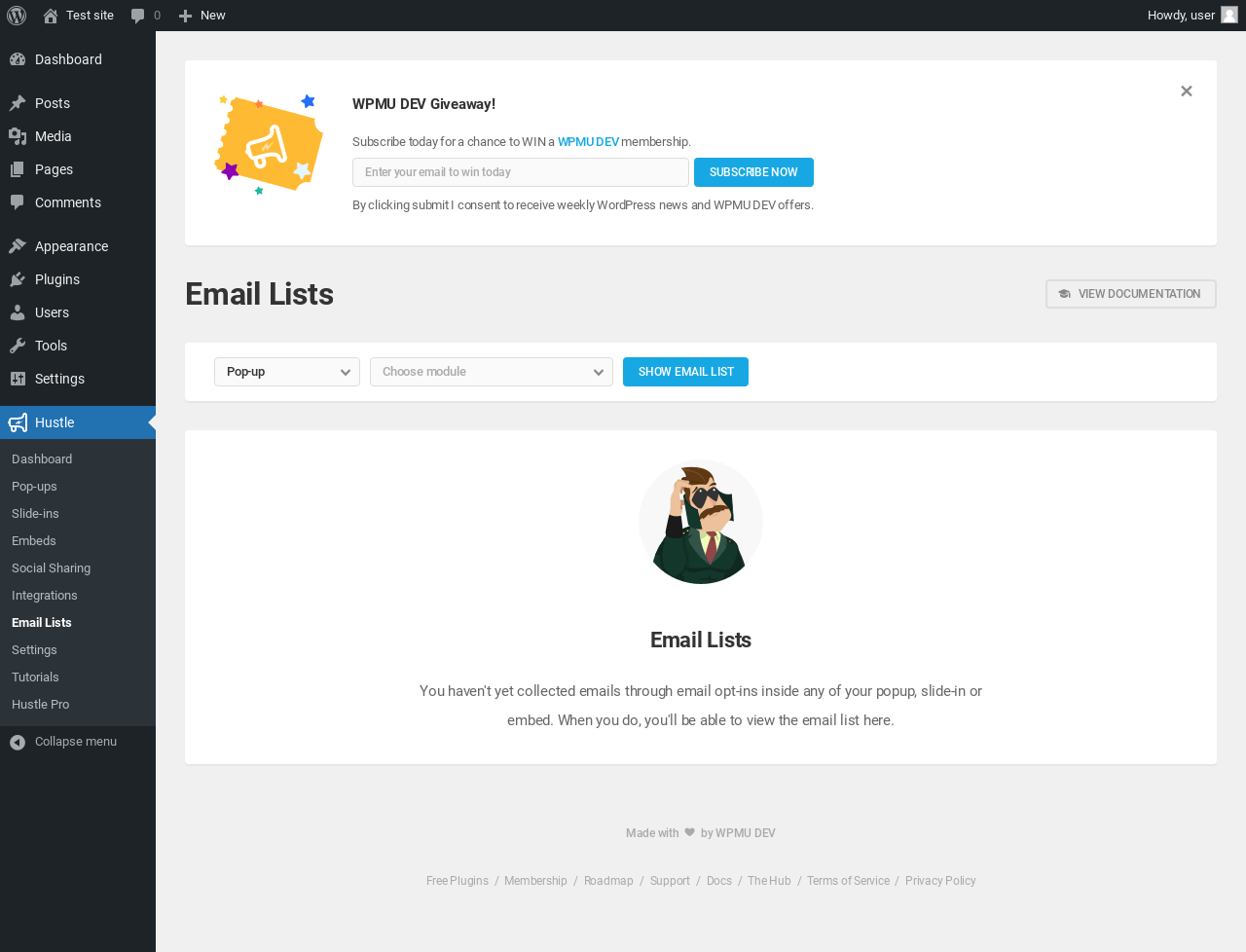Image resolution: width=1246 pixels, height=952 pixels.
Task: Open the New content menu in admin bar
Action: tap(202, 16)
